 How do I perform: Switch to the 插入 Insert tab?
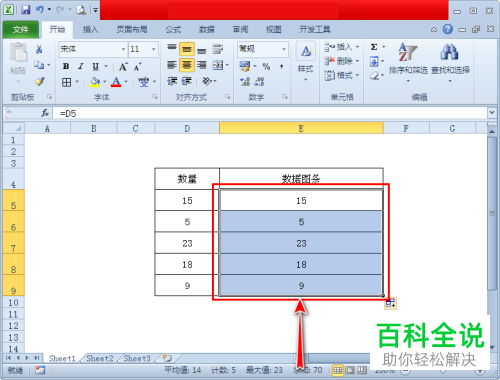(x=90, y=30)
